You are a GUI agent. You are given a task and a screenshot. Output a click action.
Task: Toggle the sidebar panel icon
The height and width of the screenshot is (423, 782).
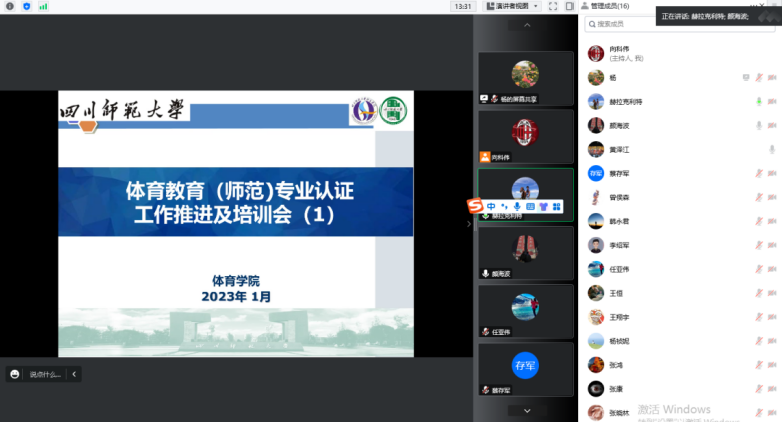click(x=570, y=6)
